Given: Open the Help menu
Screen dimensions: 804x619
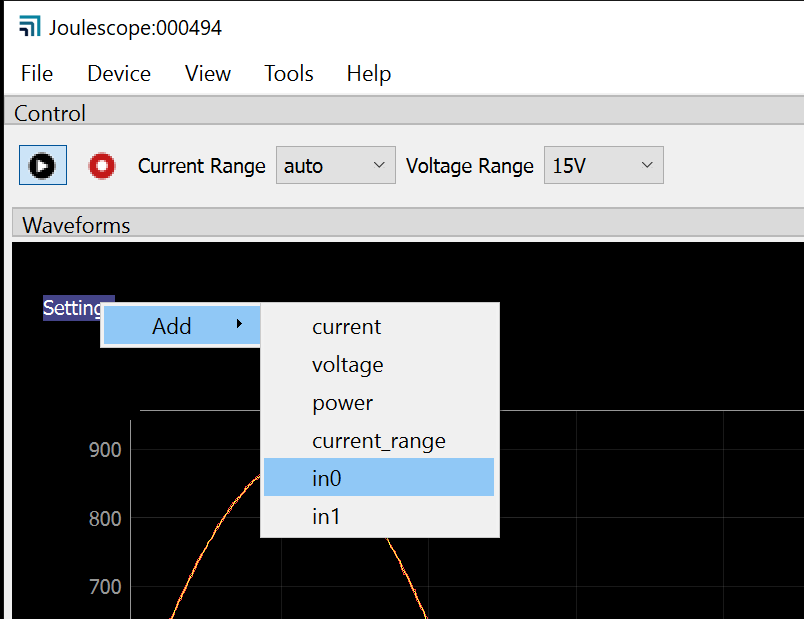Looking at the screenshot, I should pos(369,73).
